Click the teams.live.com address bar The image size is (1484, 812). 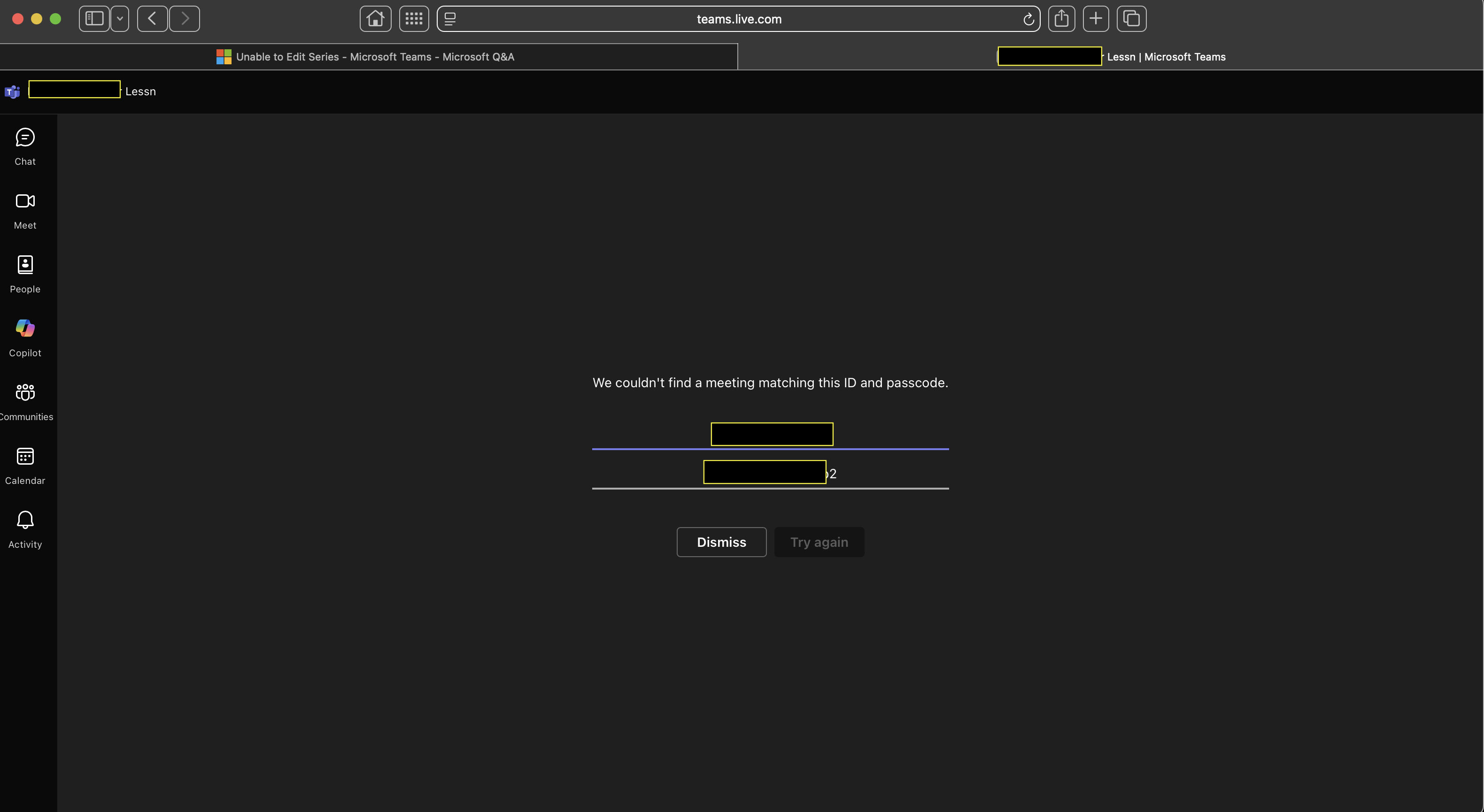[739, 19]
